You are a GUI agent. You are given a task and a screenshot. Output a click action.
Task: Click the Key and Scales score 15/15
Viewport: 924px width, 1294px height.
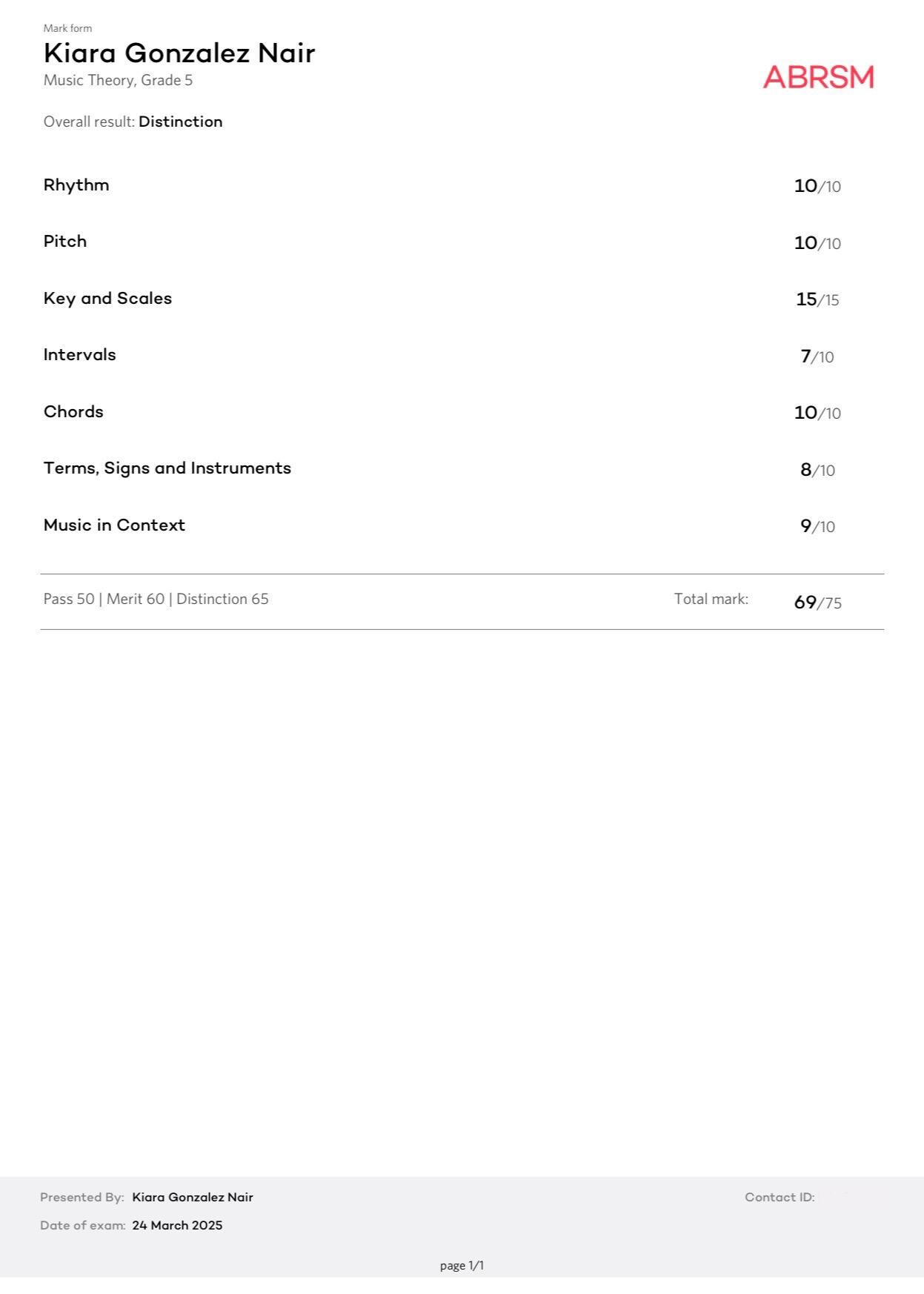[x=817, y=299]
